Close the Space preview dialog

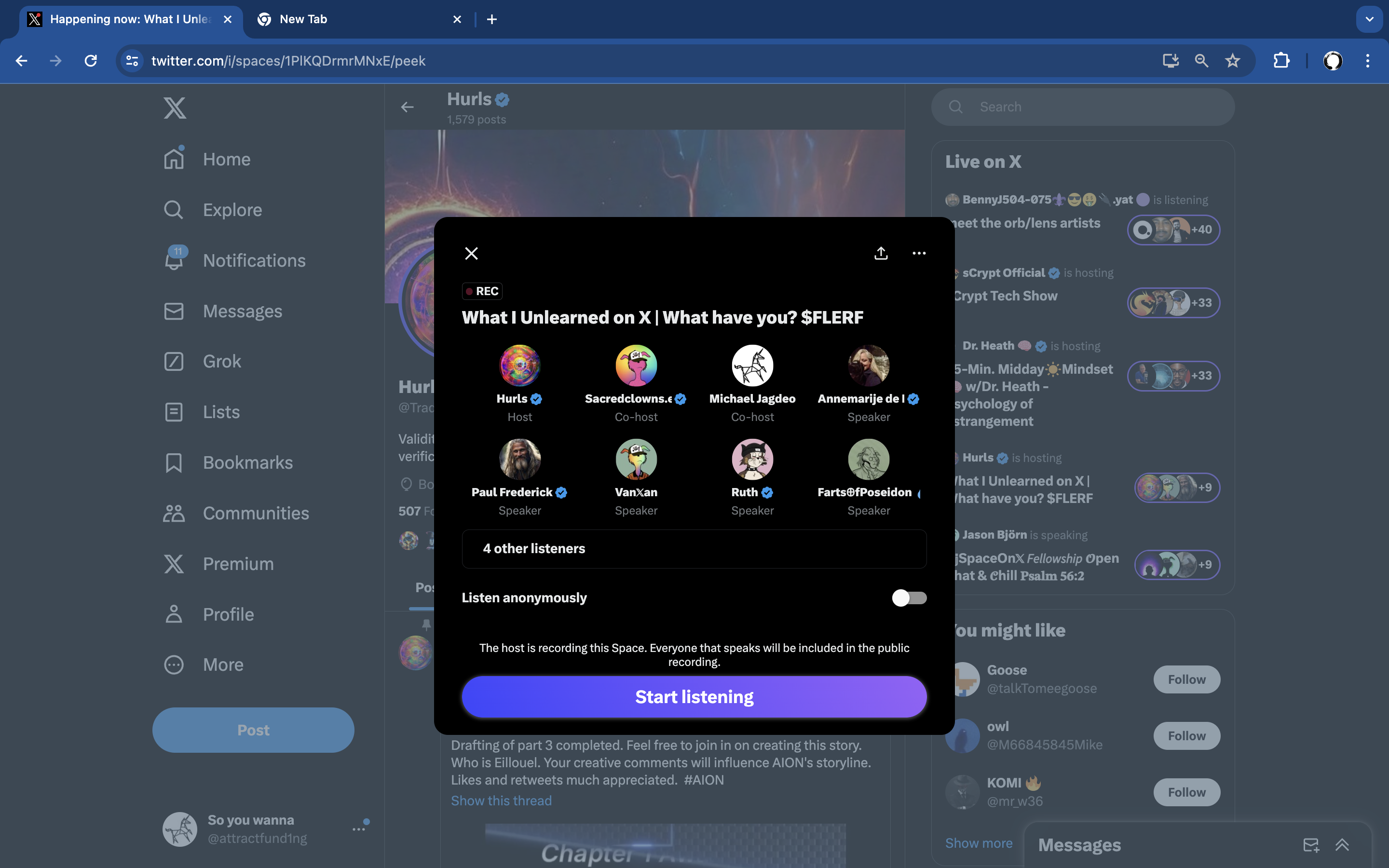(x=471, y=253)
